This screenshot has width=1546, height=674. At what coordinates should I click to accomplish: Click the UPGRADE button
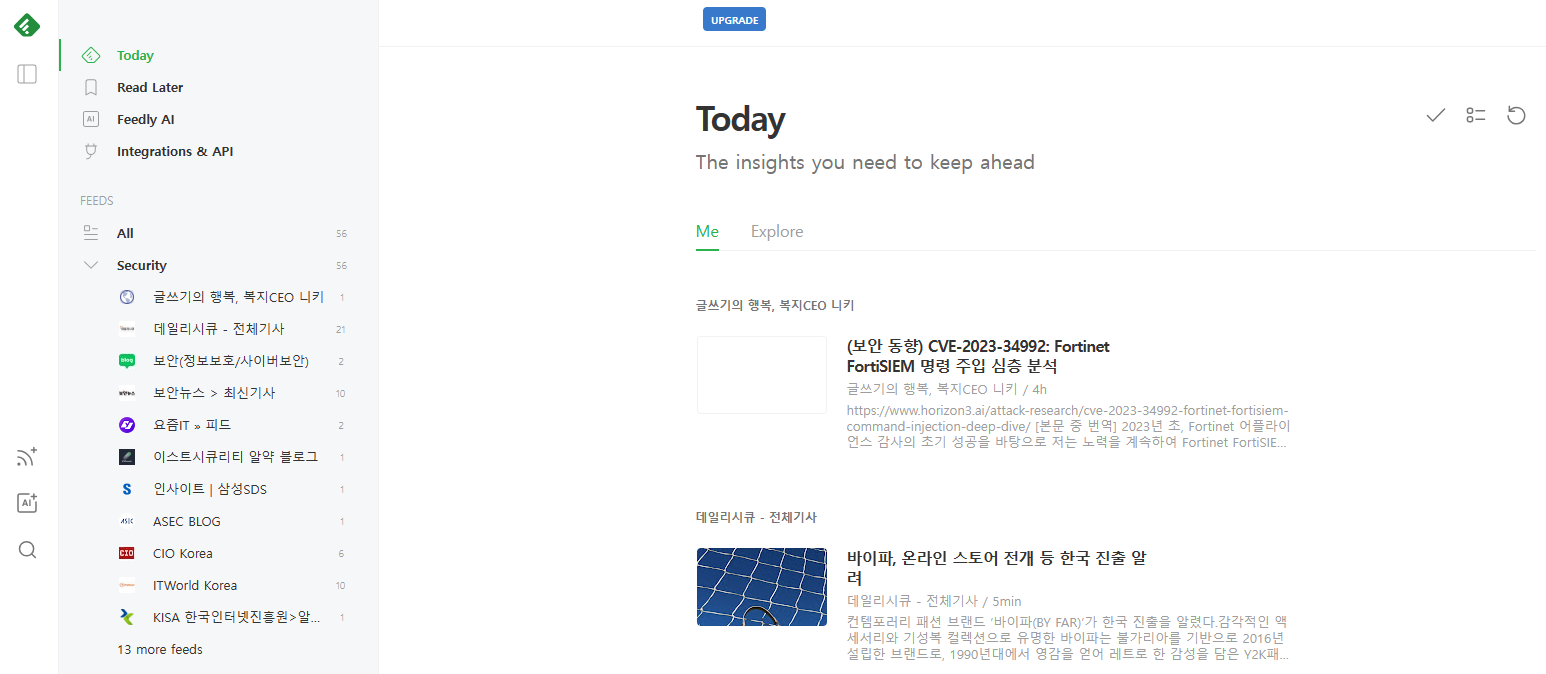734,20
